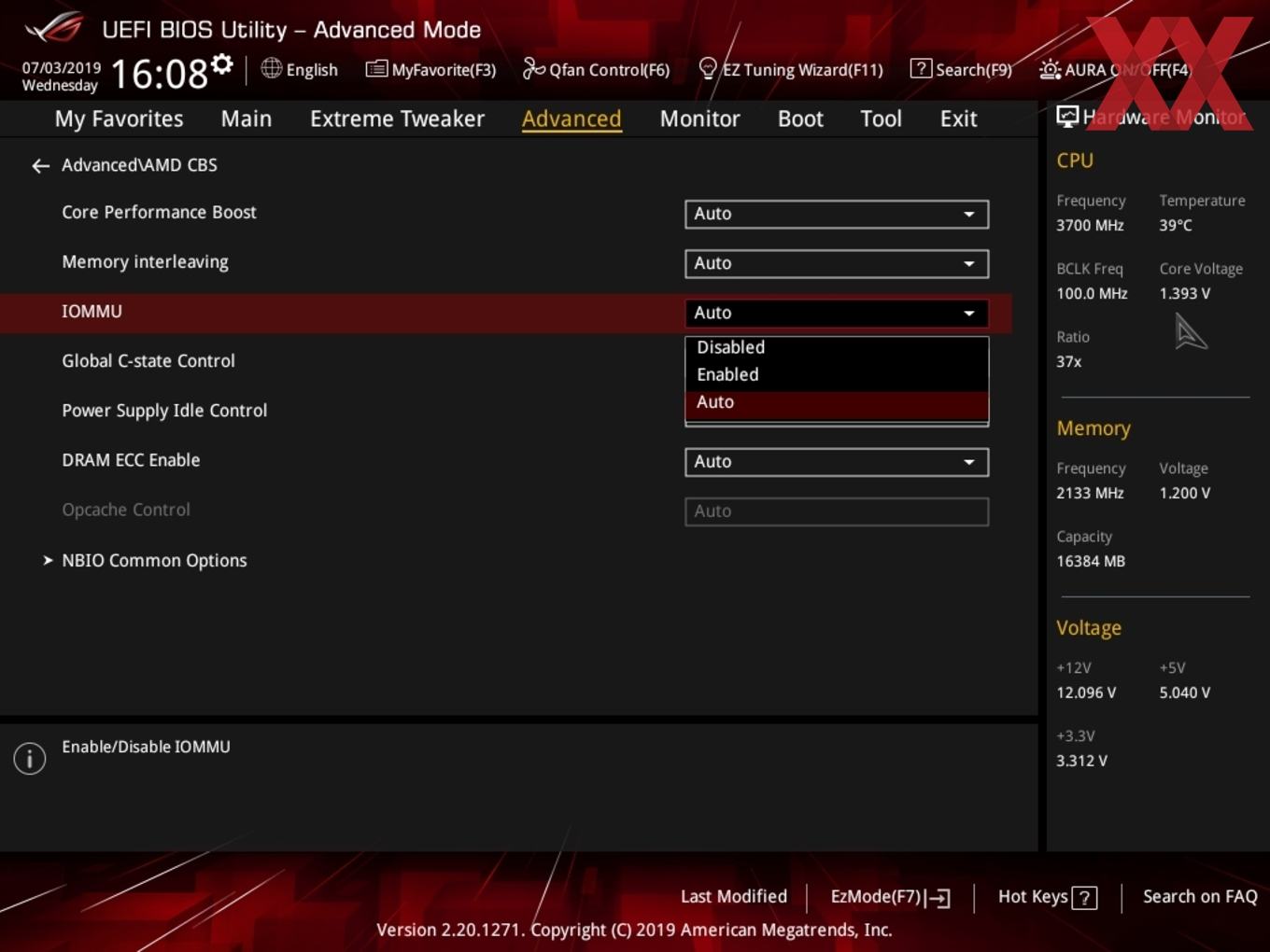The height and width of the screenshot is (952, 1270).
Task: Open Memory interleaving dropdown
Action: click(x=837, y=263)
